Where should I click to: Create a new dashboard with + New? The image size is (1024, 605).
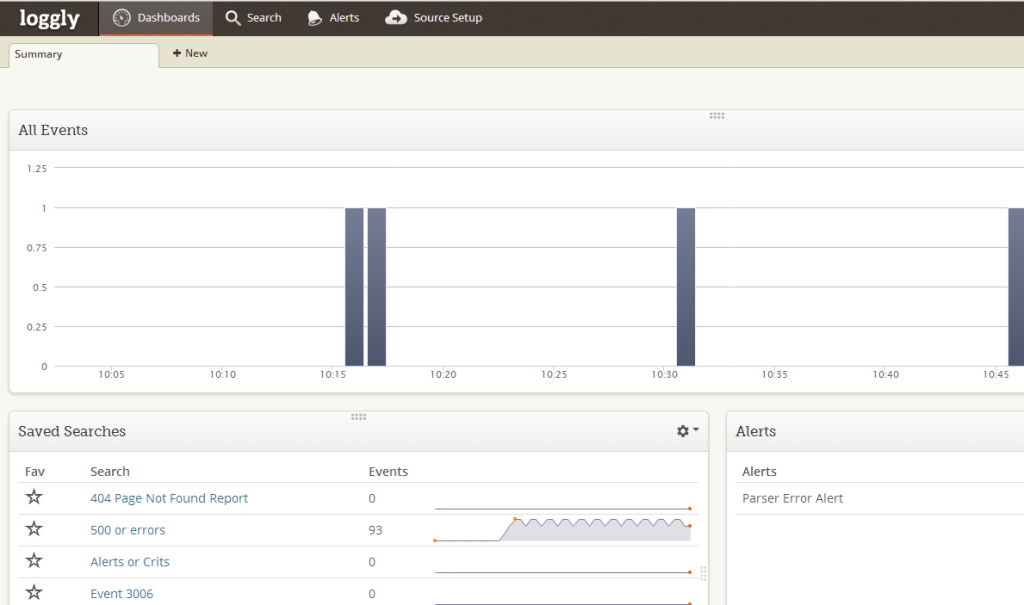pos(190,53)
